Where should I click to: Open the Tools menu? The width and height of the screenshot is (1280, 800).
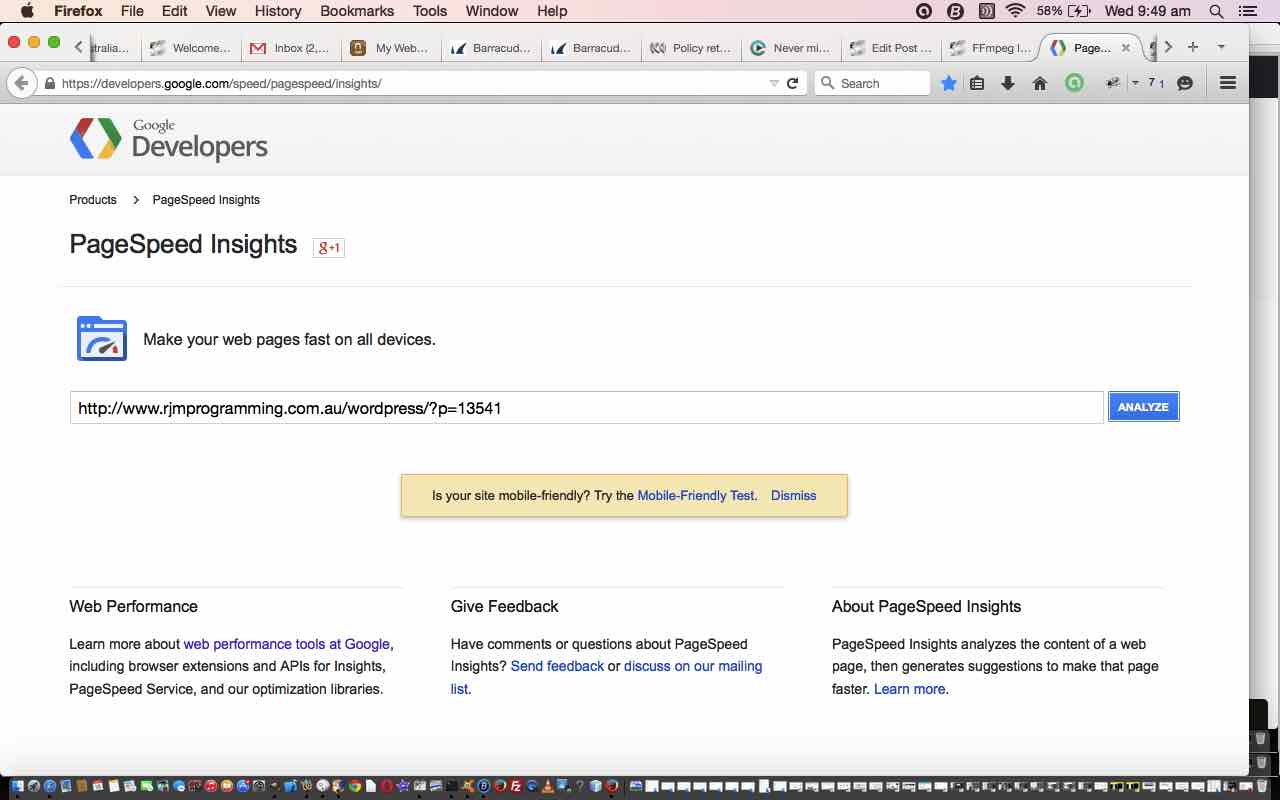[430, 11]
